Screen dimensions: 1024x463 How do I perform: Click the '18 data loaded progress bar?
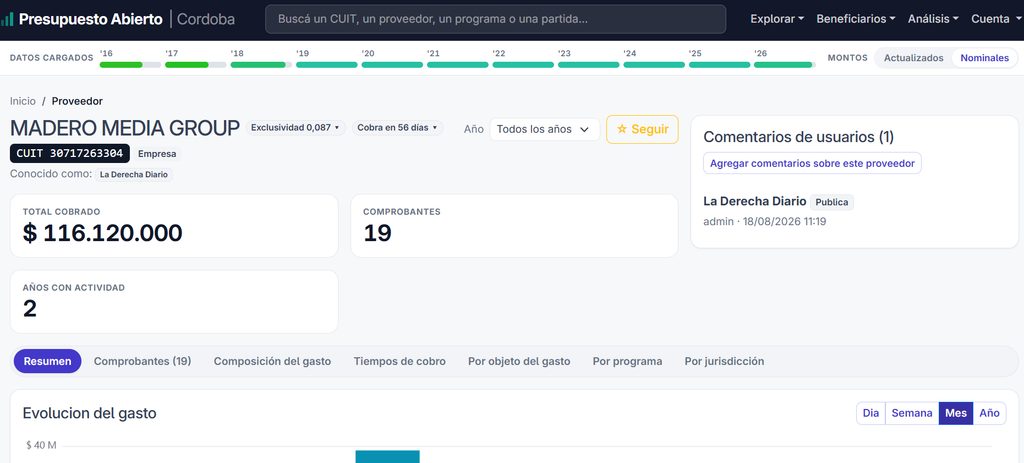pyautogui.click(x=261, y=65)
